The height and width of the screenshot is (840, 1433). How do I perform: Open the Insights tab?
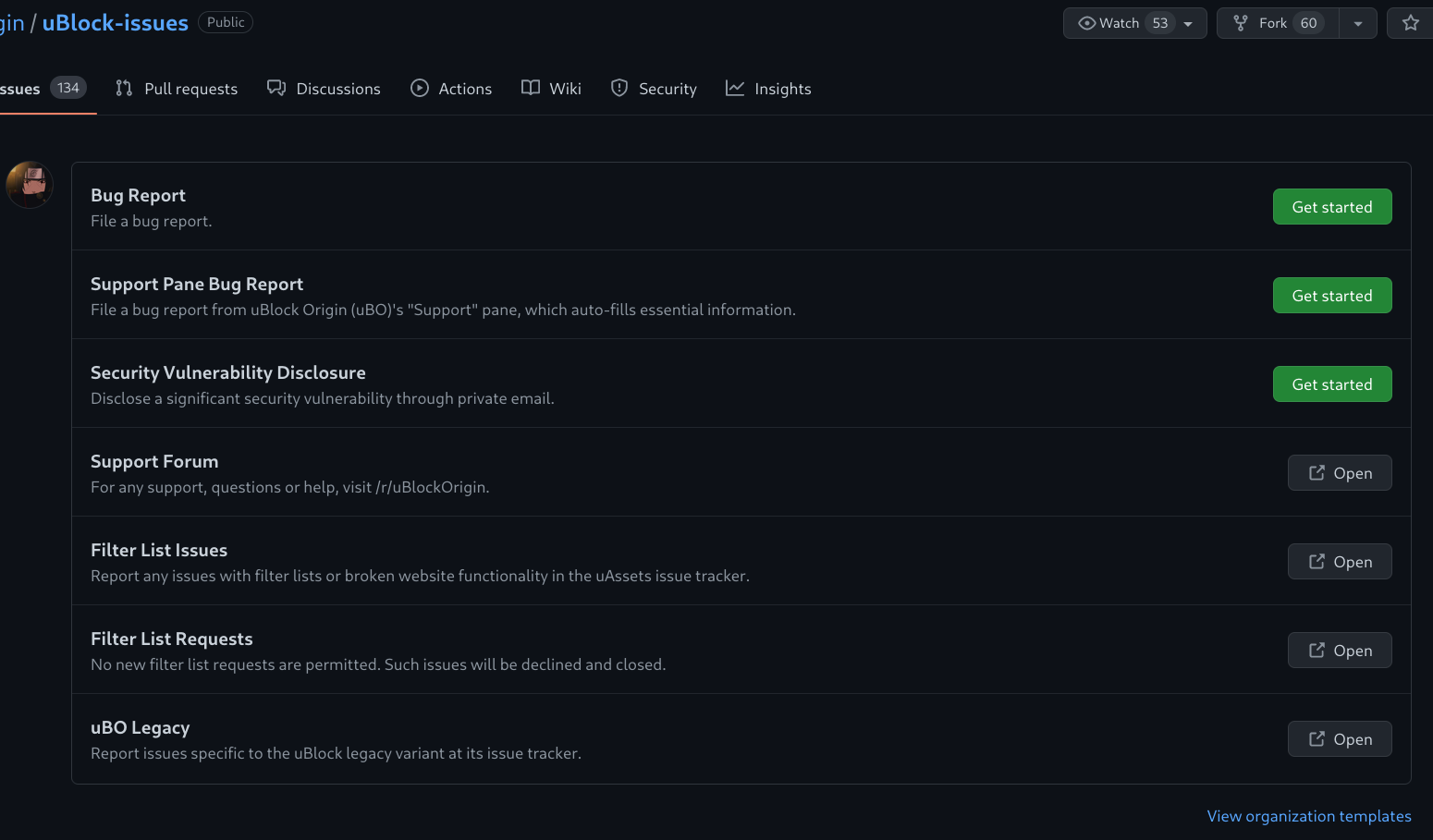(x=768, y=88)
